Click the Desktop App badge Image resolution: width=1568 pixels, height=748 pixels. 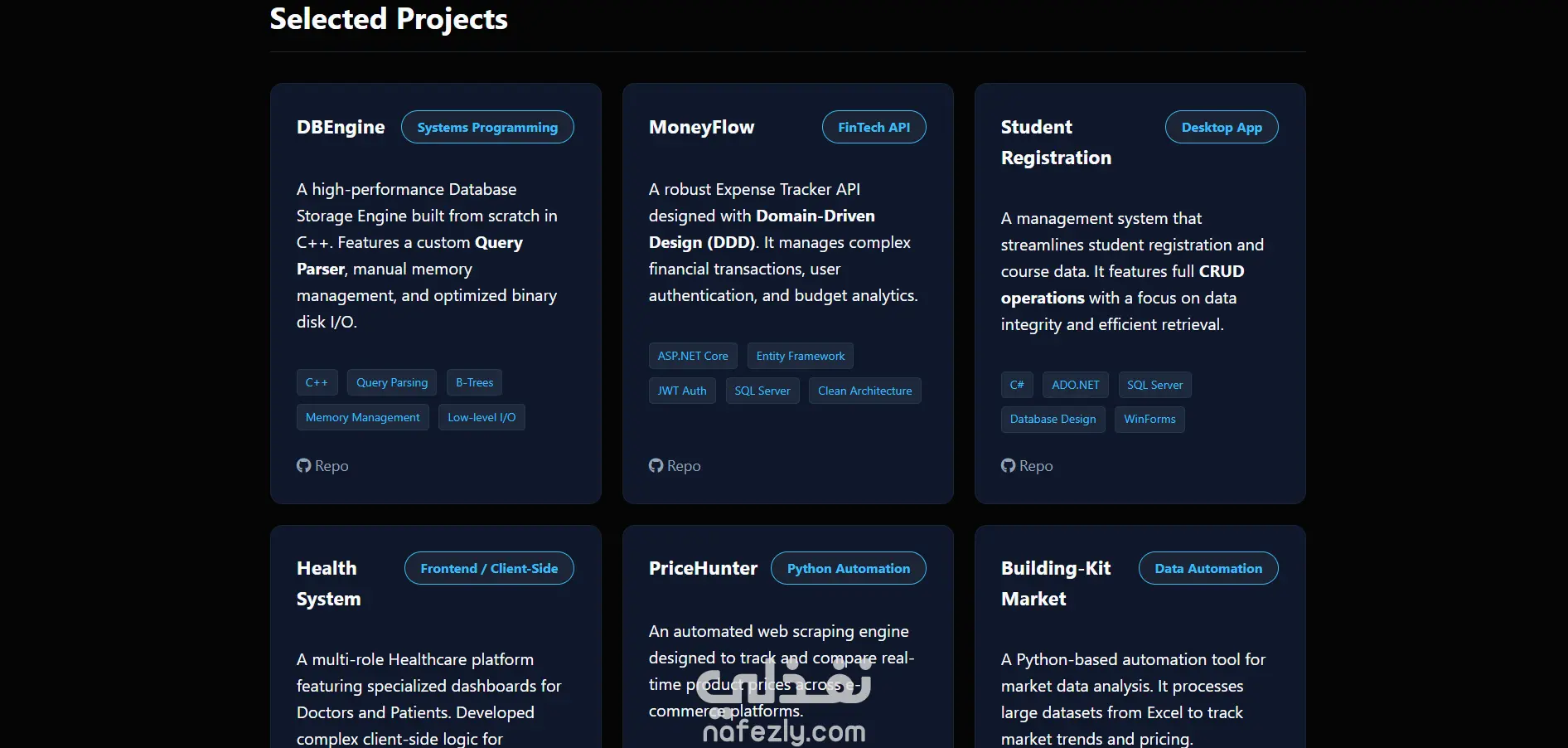[1222, 127]
